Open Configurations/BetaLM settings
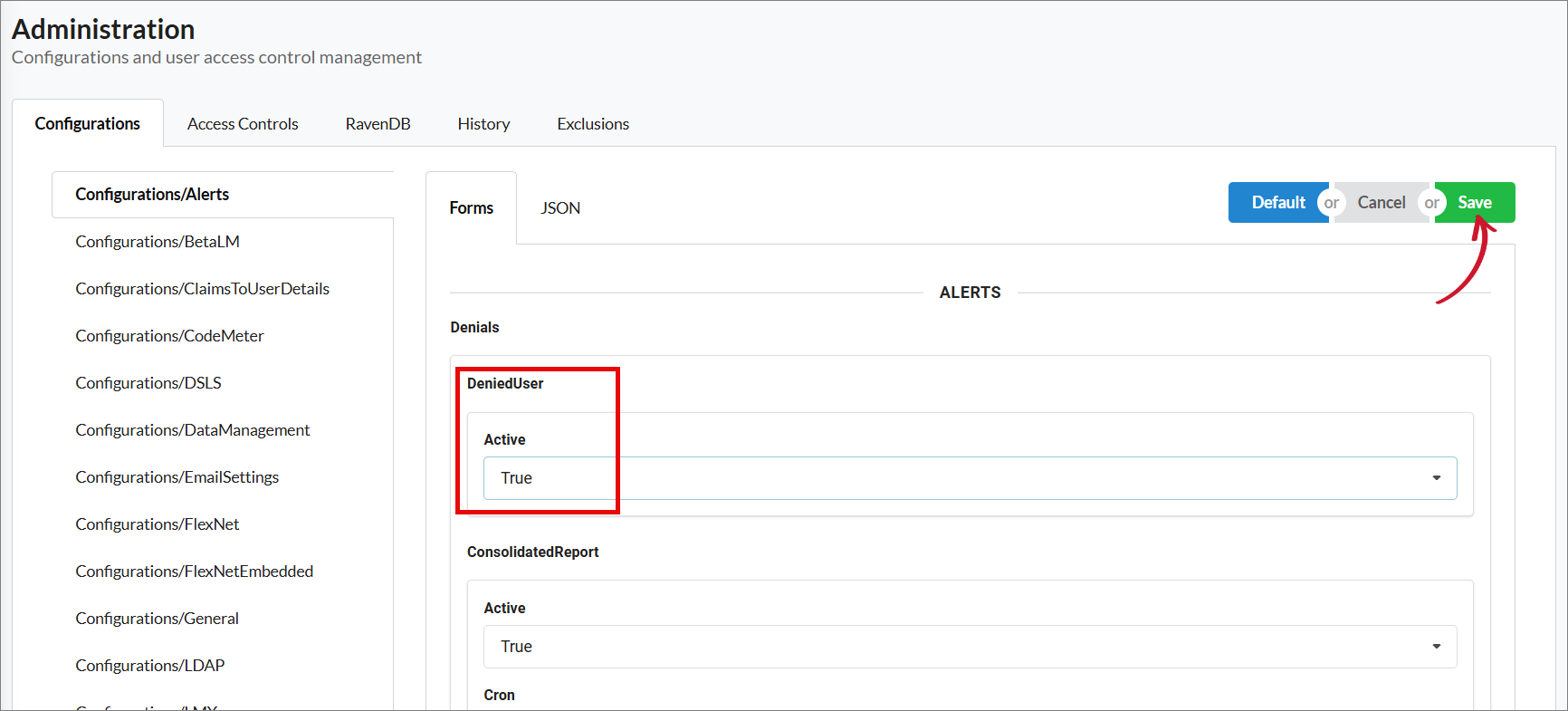 (x=158, y=242)
